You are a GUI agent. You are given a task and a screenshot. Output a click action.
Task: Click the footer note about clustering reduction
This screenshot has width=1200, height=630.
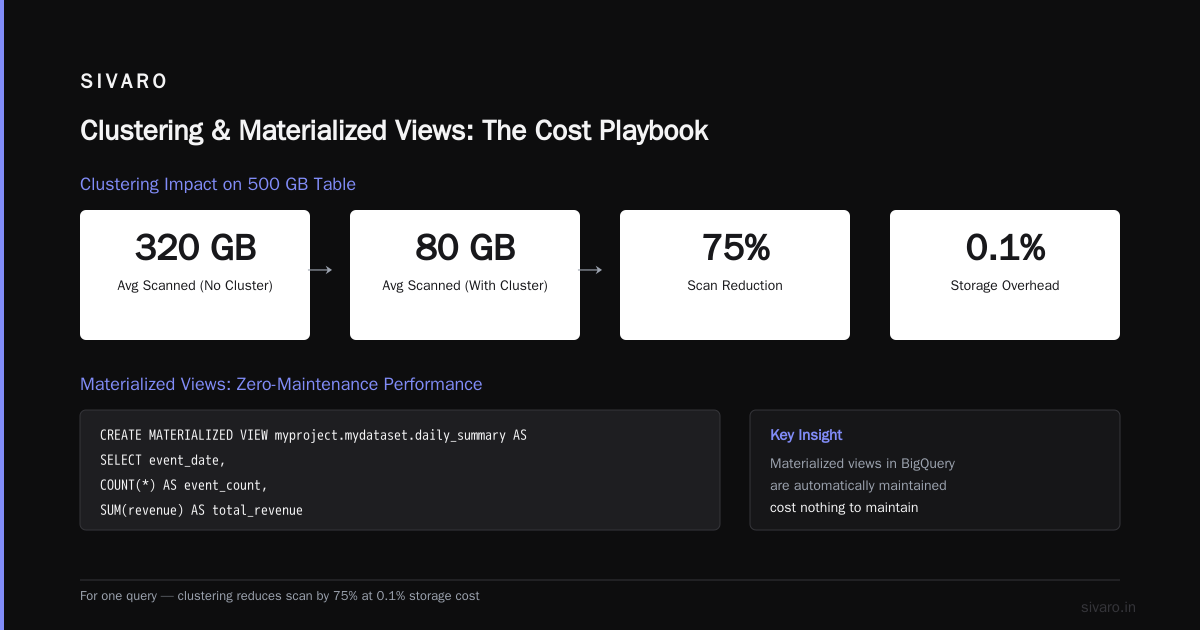[280, 596]
